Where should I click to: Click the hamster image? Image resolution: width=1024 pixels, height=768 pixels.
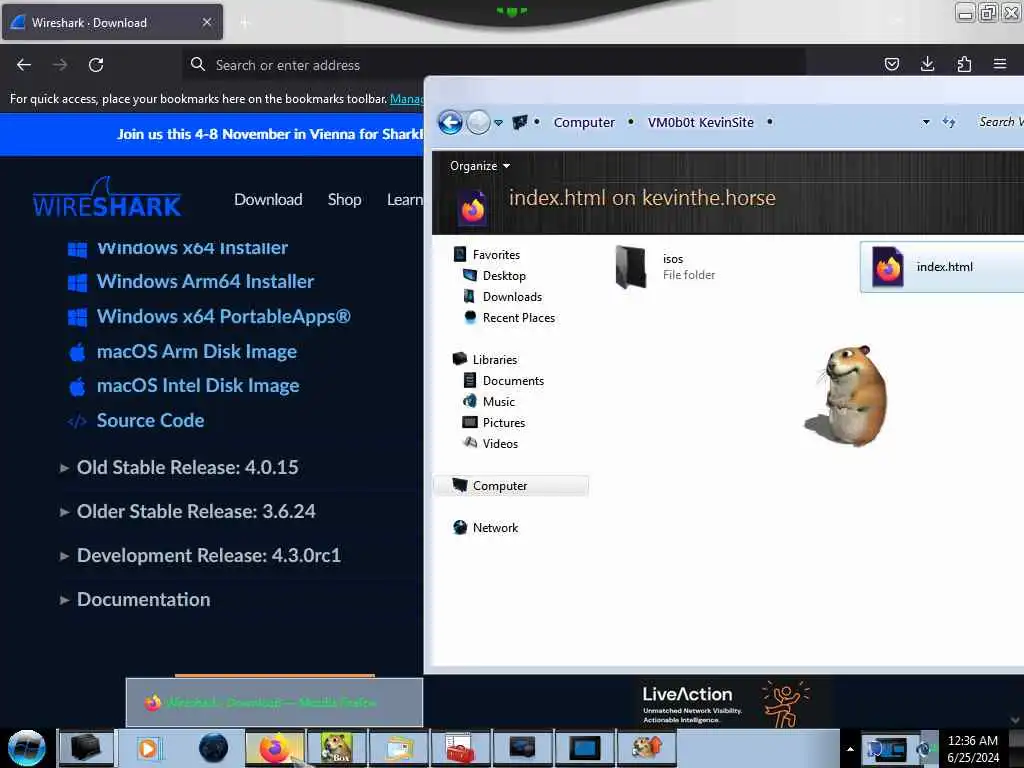click(x=846, y=396)
